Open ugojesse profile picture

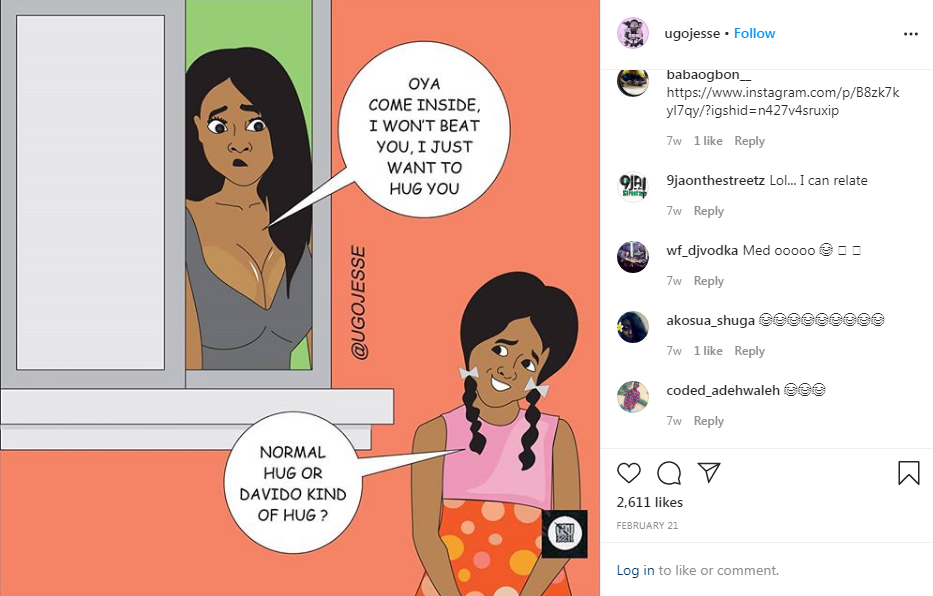(x=633, y=33)
